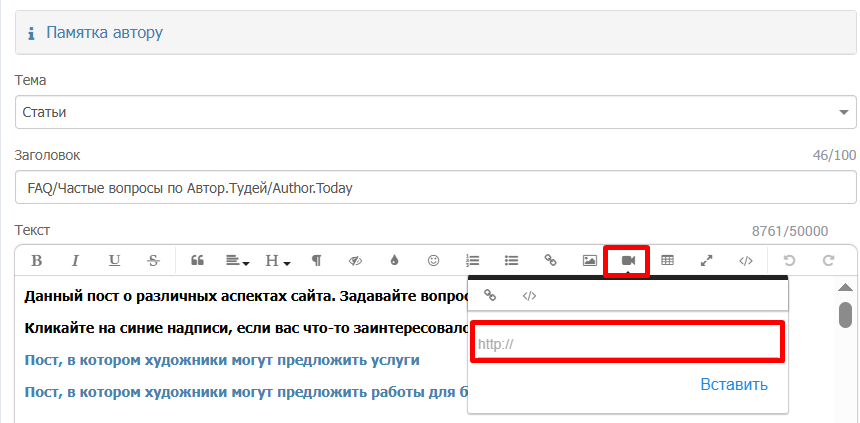860x423 pixels.
Task: Toggle strikethrough formatting
Action: click(153, 261)
